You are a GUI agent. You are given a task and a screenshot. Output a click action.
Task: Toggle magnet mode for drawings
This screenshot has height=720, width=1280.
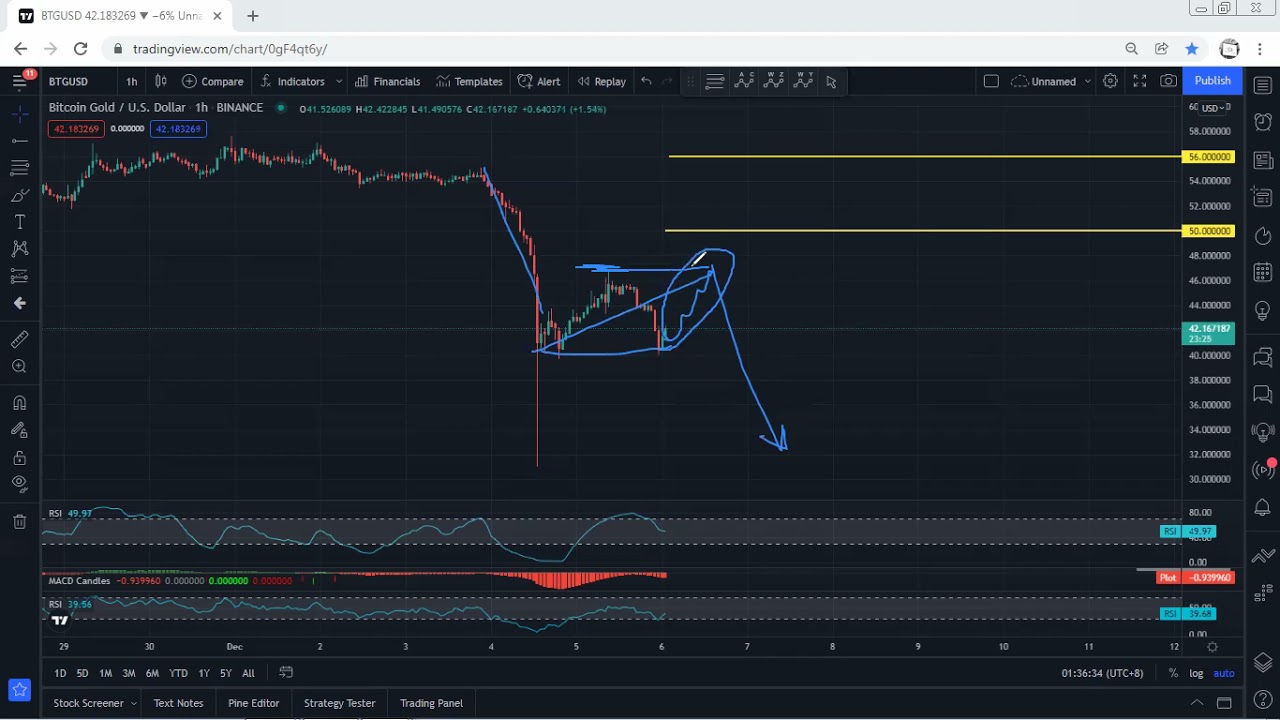[19, 403]
